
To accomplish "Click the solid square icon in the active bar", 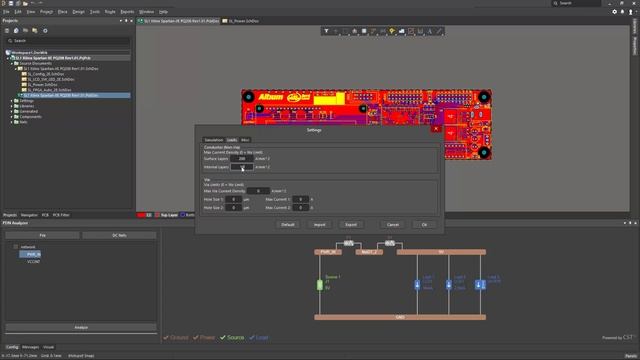I will pyautogui.click(x=364, y=31).
